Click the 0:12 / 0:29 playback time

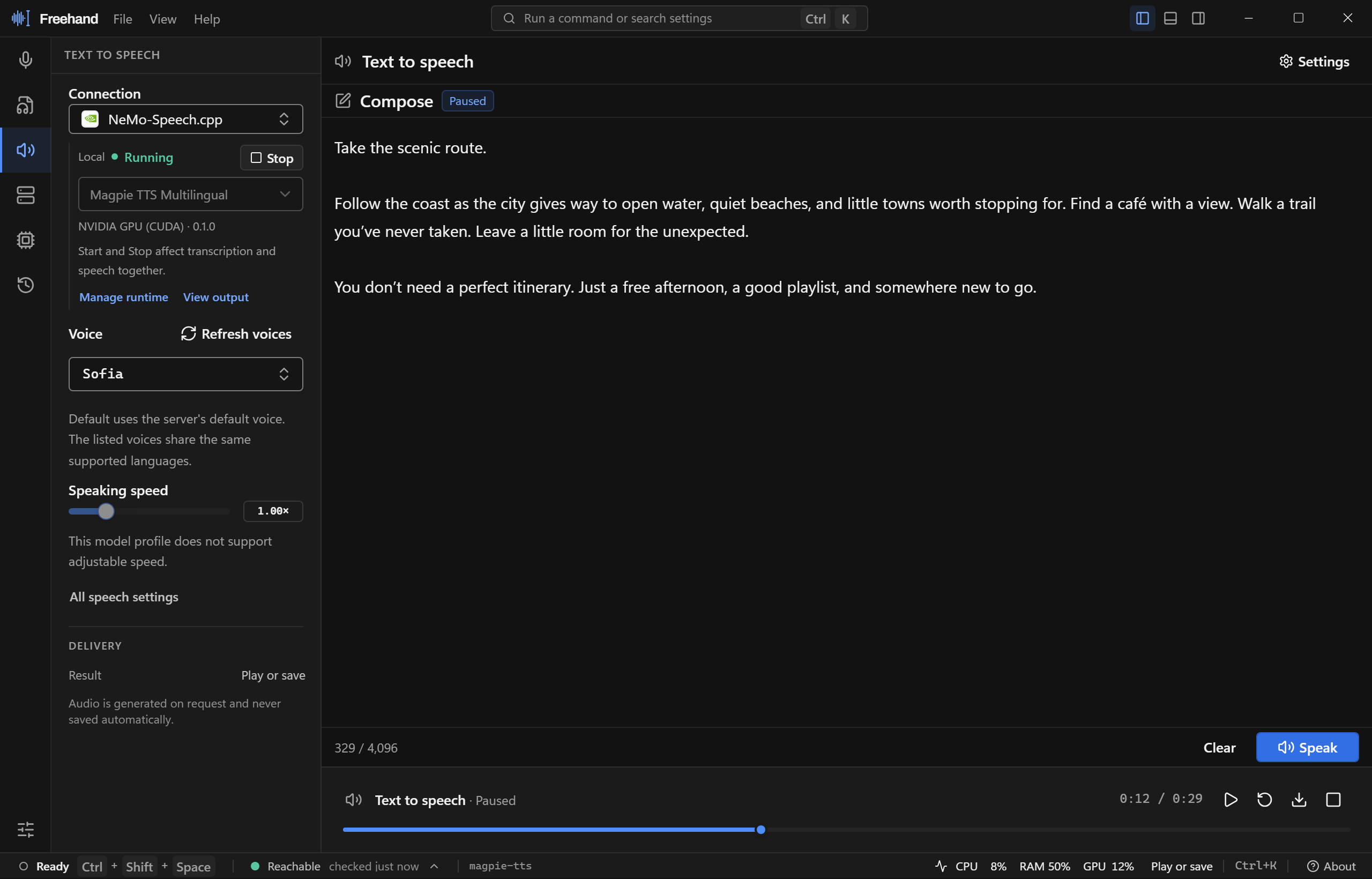coord(1161,799)
